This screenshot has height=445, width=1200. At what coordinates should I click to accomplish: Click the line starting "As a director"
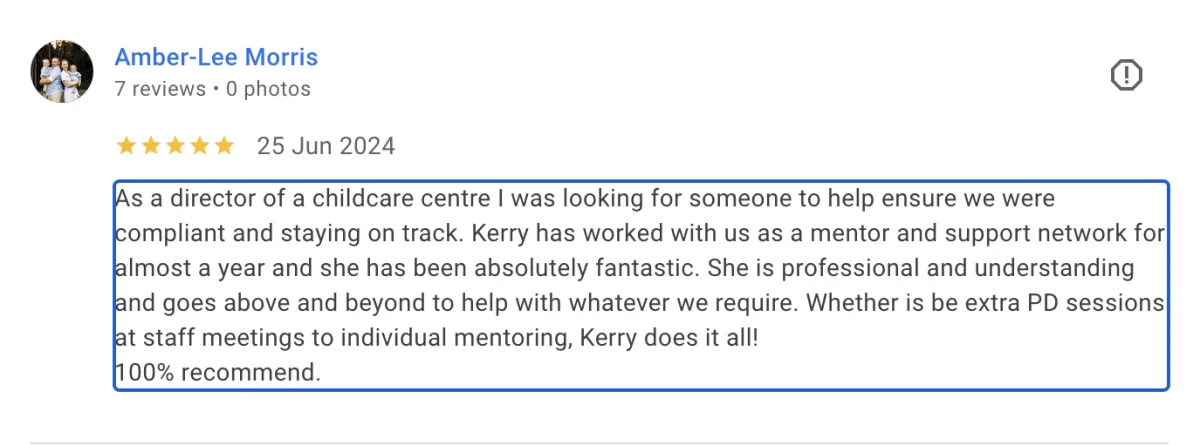coord(585,199)
